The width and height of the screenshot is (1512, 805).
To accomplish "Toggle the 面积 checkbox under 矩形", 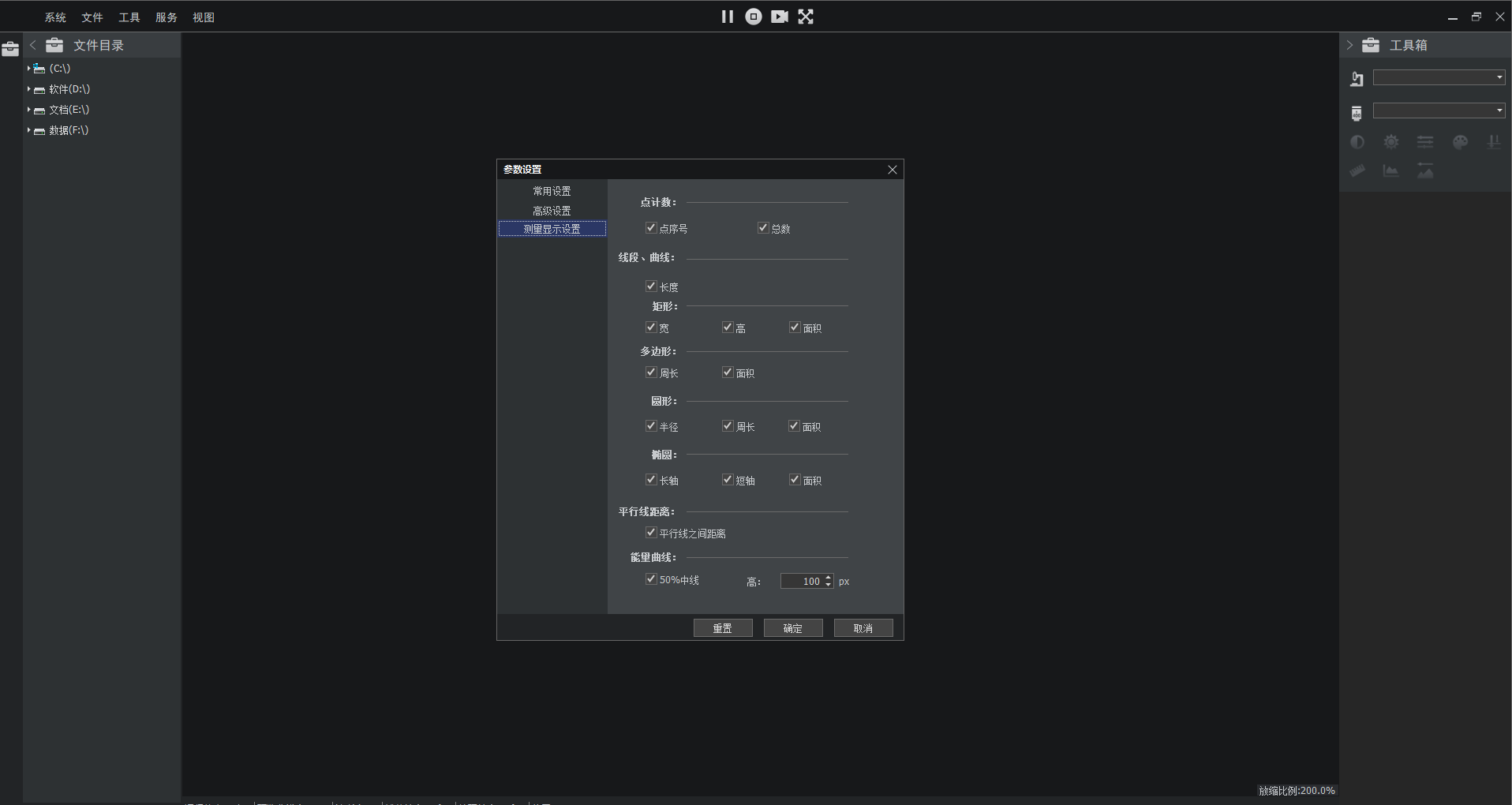I will [795, 328].
